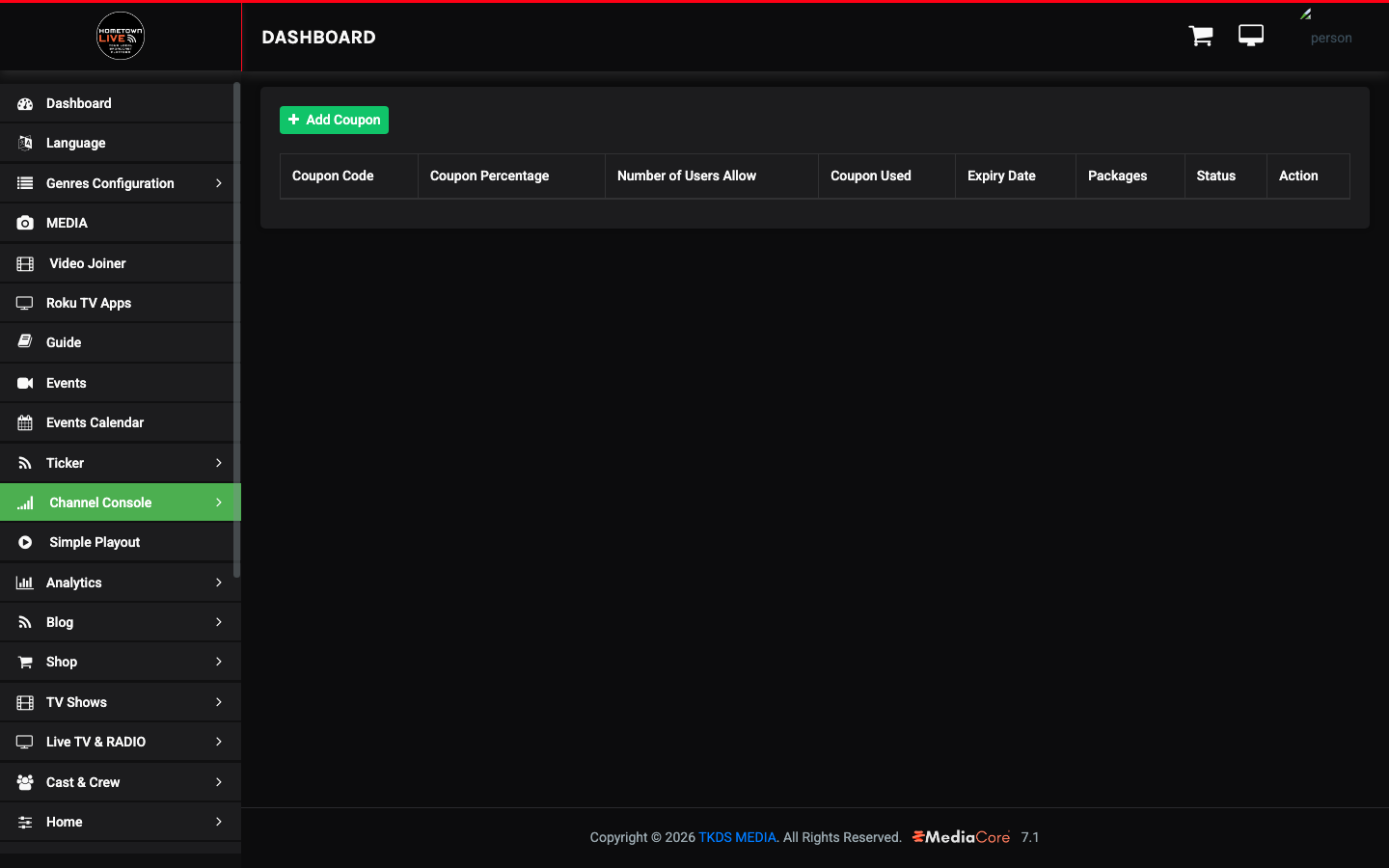Screen dimensions: 1389x868
Task: Expand the Genres Configuration chevron
Action: coord(219,183)
